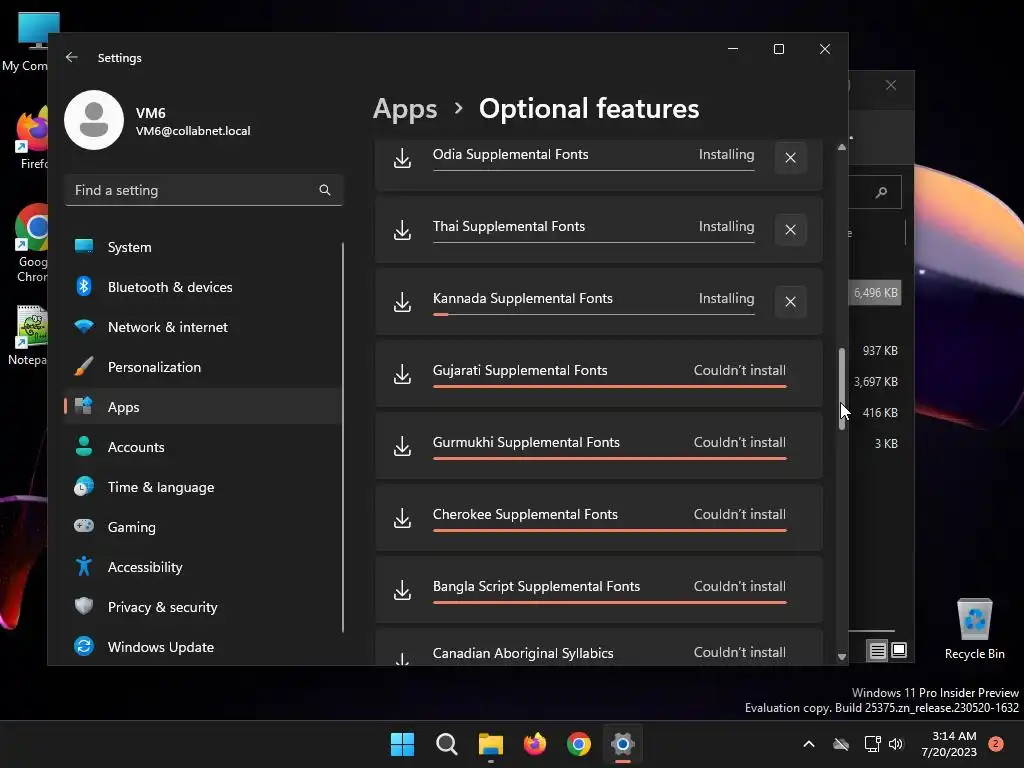Open the notification badge in the tray
The width and height of the screenshot is (1024, 768).
click(x=996, y=744)
